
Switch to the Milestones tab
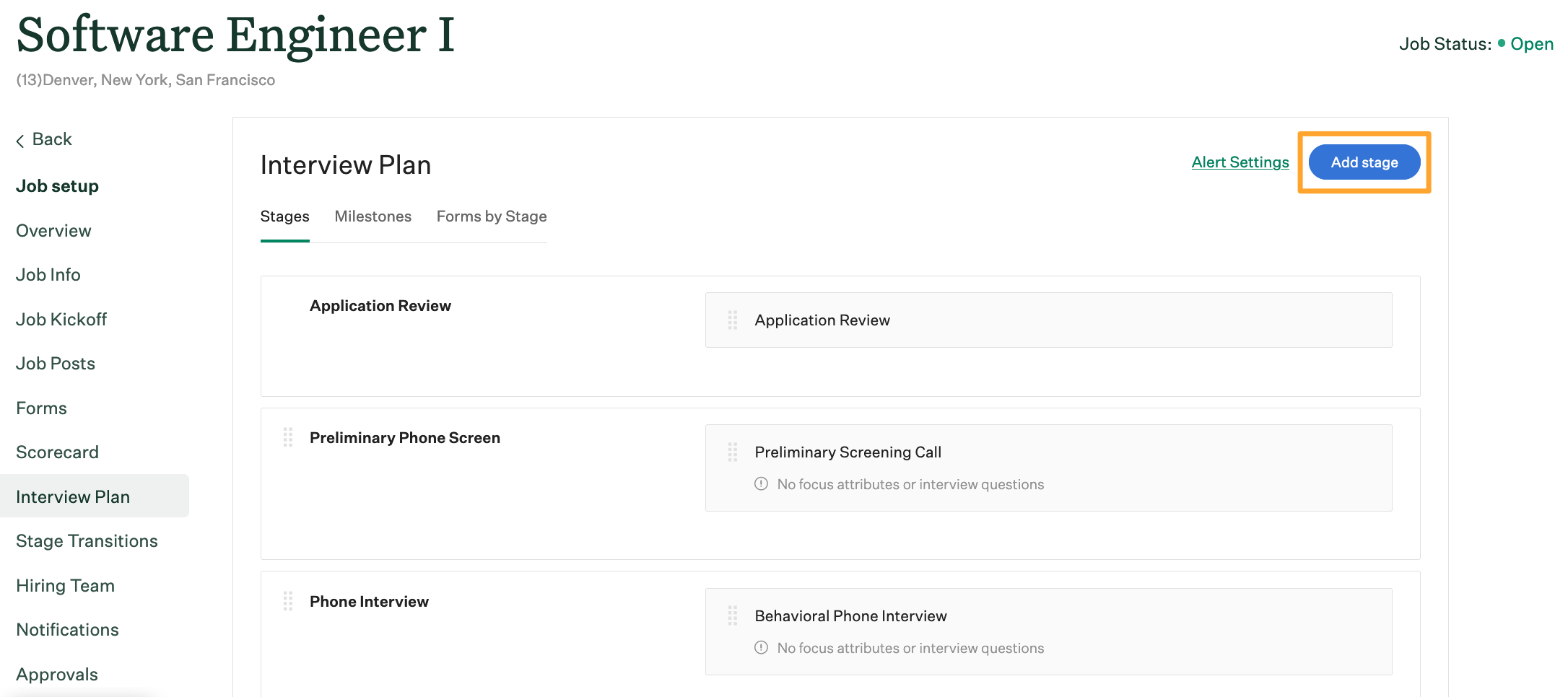pos(373,216)
